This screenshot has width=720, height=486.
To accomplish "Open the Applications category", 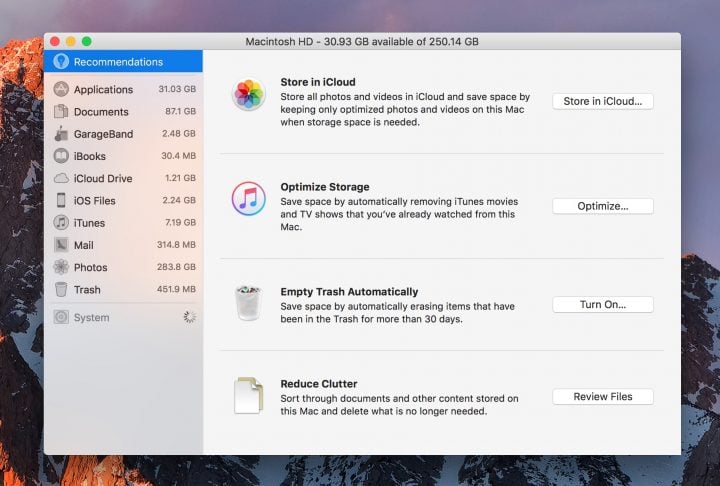I will (123, 89).
